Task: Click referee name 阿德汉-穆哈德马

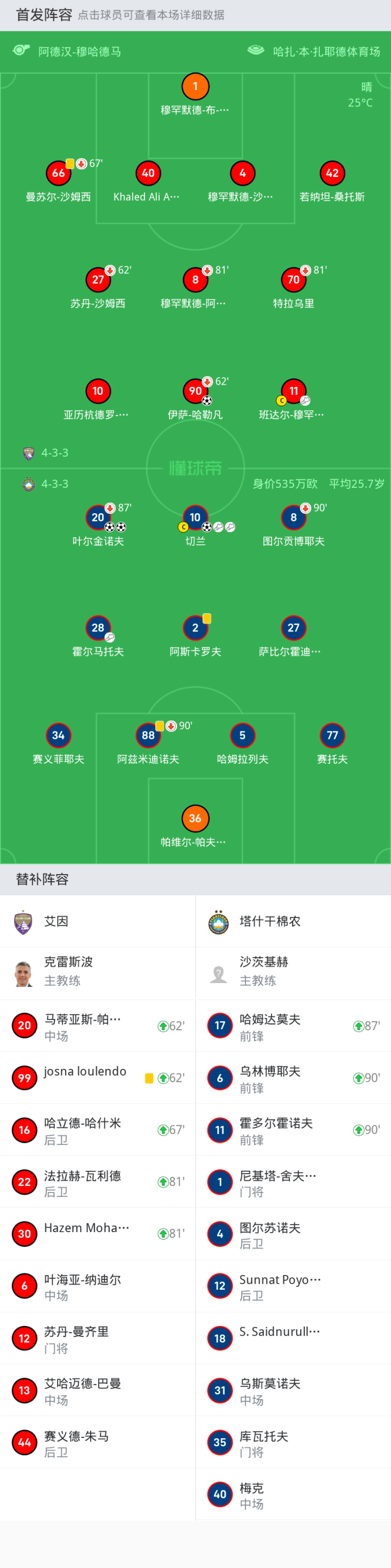Action: pos(79,52)
